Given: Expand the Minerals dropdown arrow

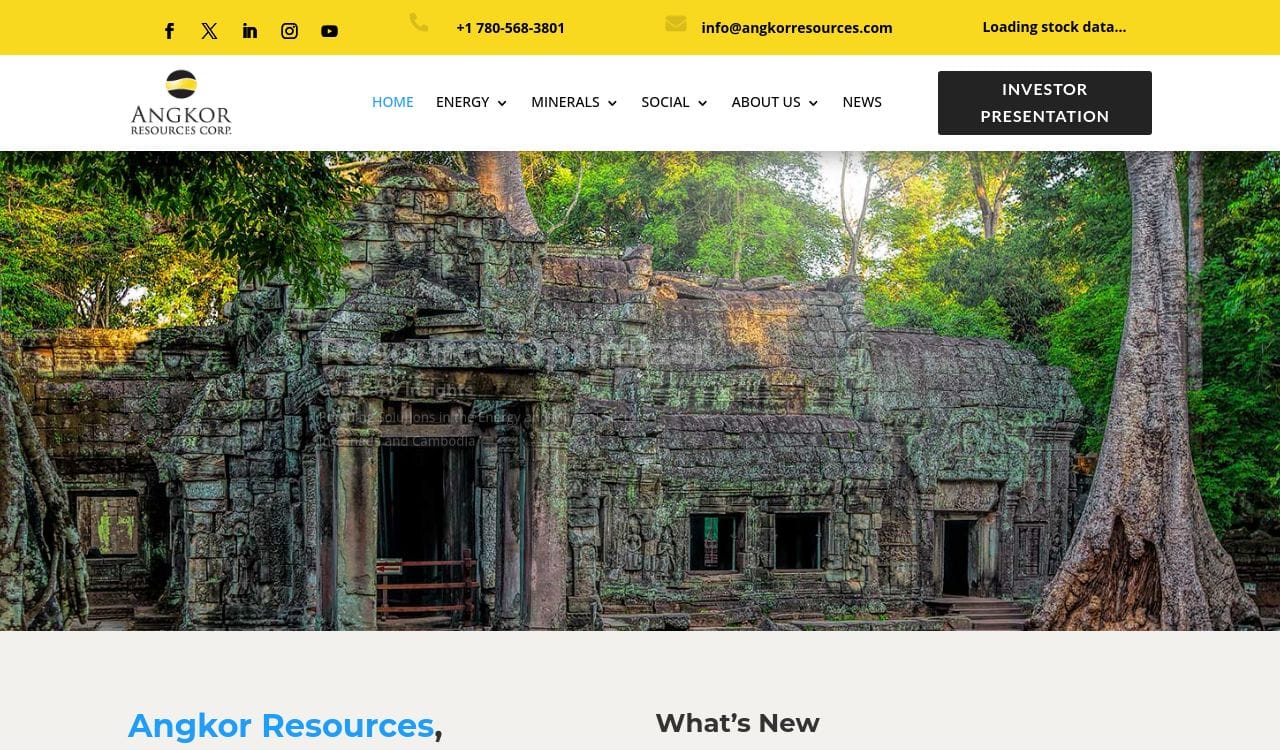Looking at the screenshot, I should [x=612, y=103].
